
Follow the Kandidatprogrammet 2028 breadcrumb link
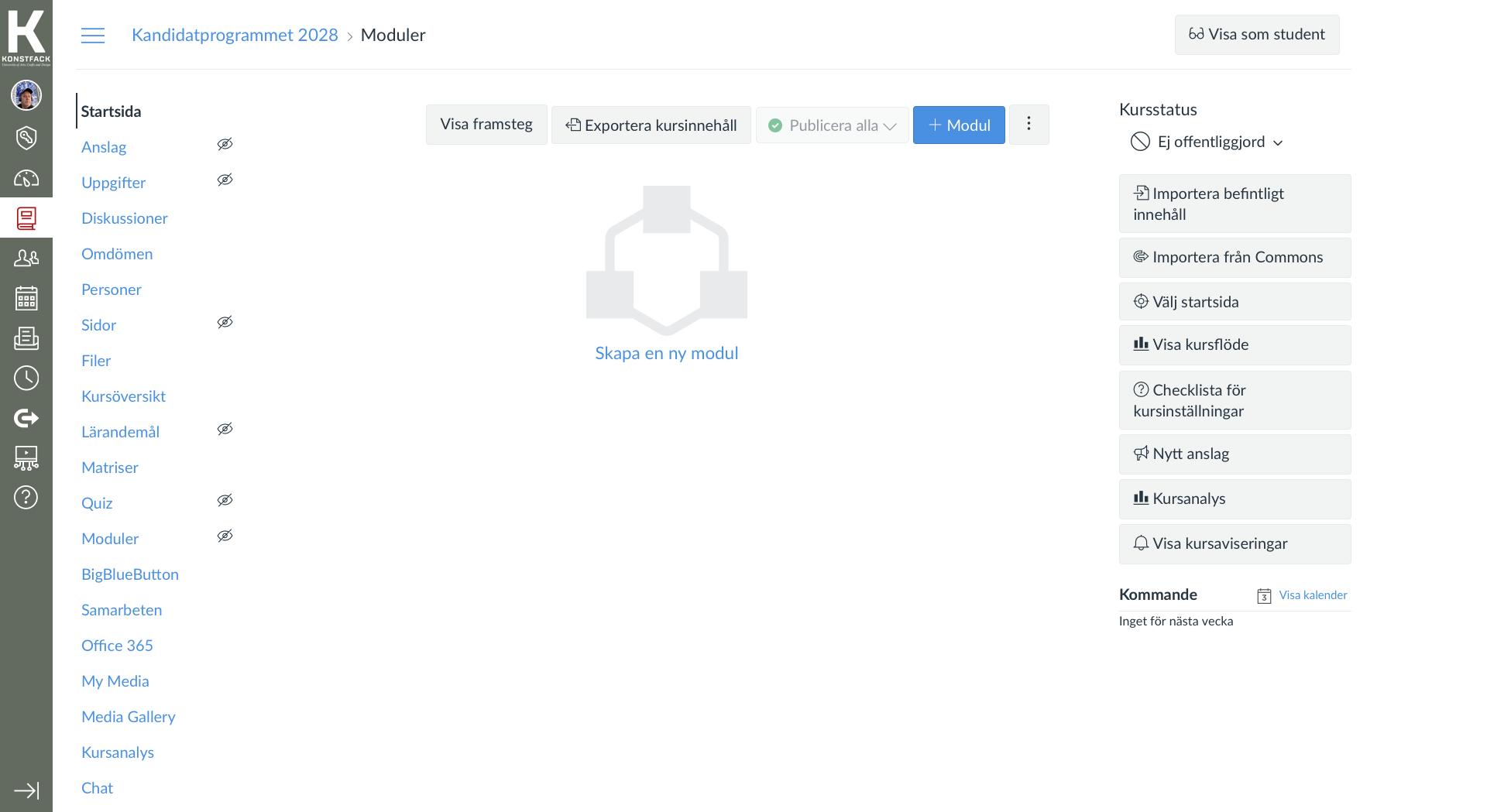point(235,35)
